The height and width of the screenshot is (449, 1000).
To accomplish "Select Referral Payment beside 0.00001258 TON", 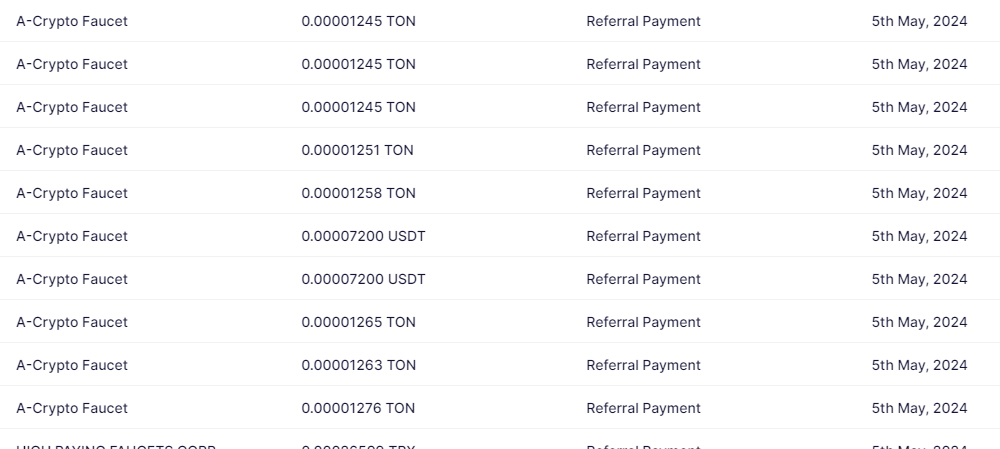I will tap(643, 193).
